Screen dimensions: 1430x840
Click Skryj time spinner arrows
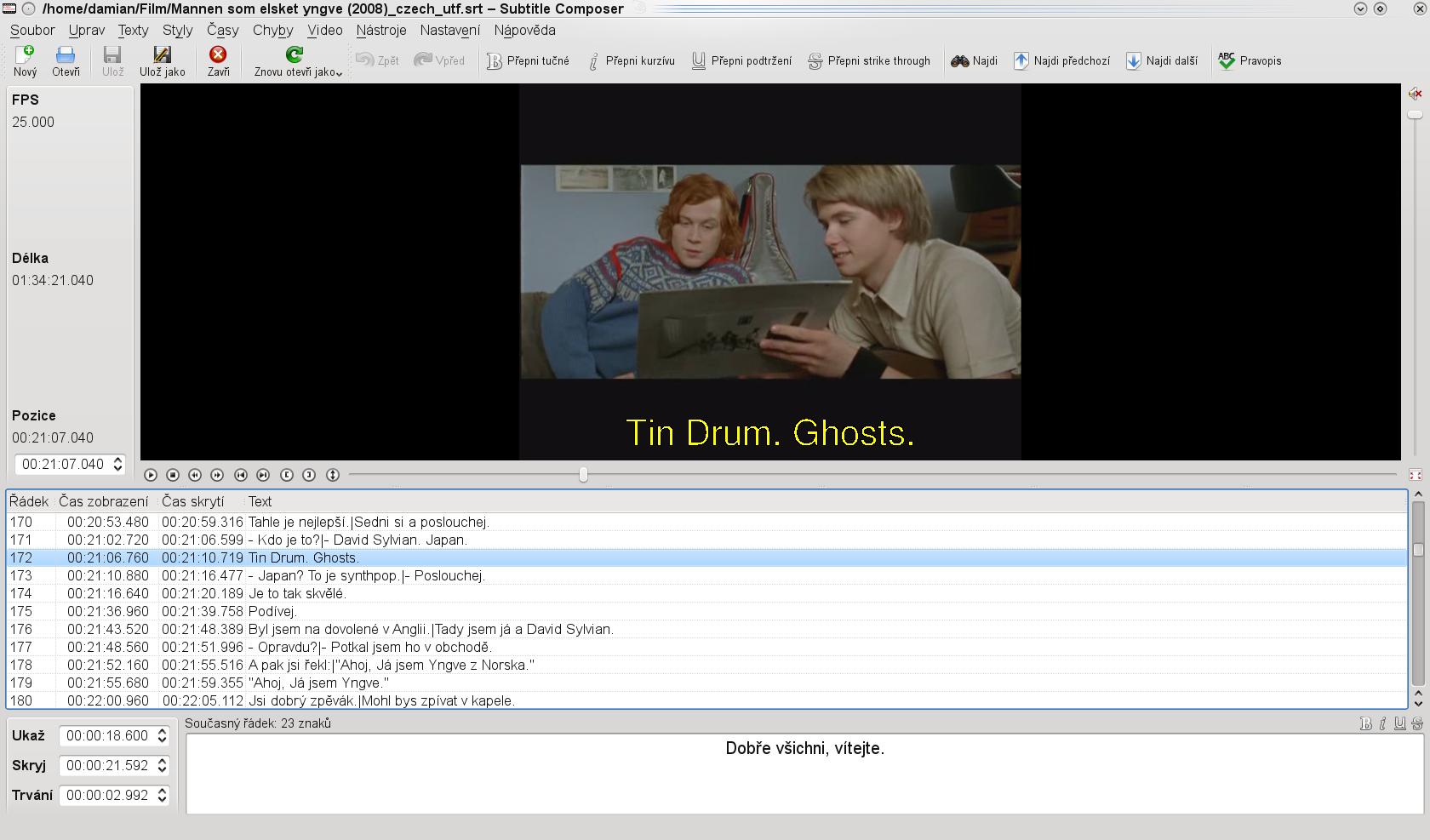click(x=162, y=765)
